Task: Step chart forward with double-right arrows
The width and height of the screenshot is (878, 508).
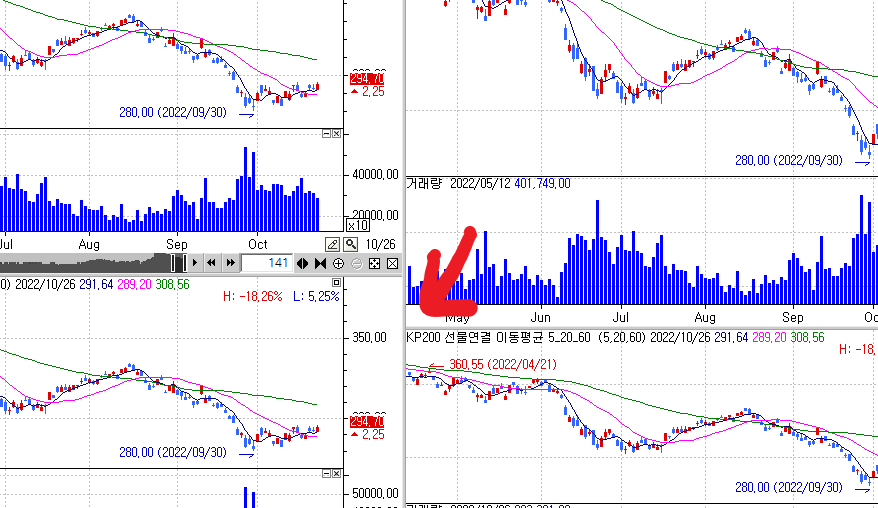Action: (x=230, y=263)
